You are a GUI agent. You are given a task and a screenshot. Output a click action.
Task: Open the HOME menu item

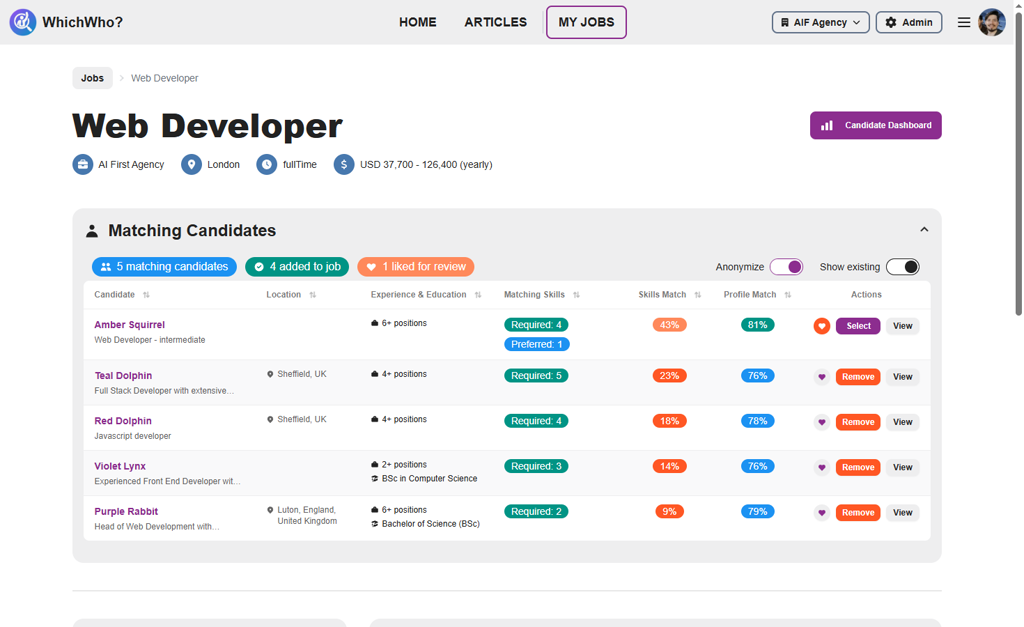click(x=417, y=21)
